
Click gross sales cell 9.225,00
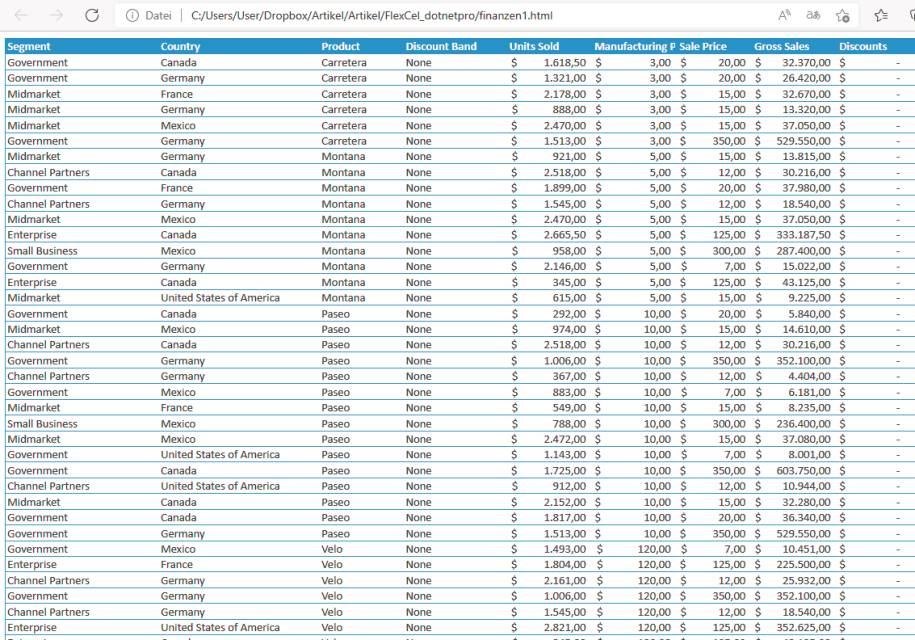[809, 298]
